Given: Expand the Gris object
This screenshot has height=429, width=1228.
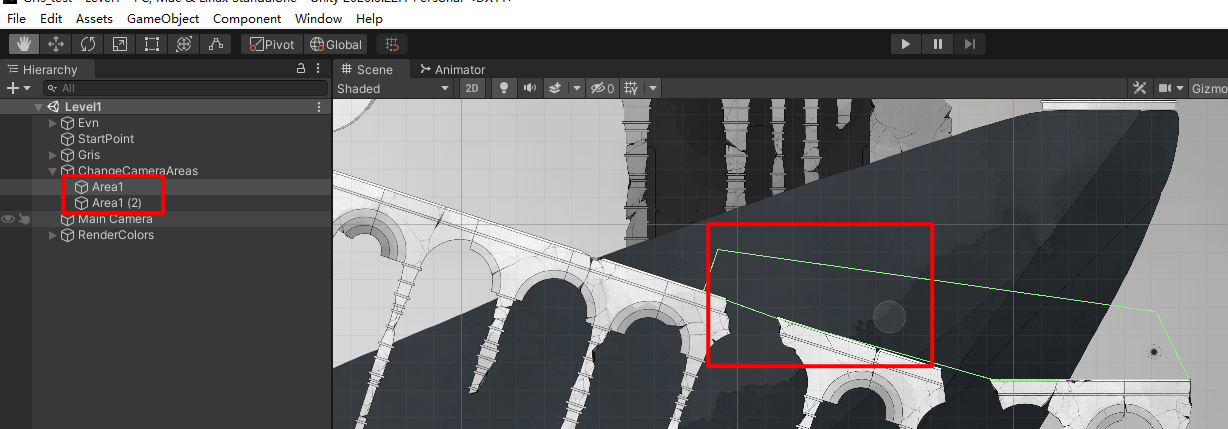Looking at the screenshot, I should click(x=53, y=155).
